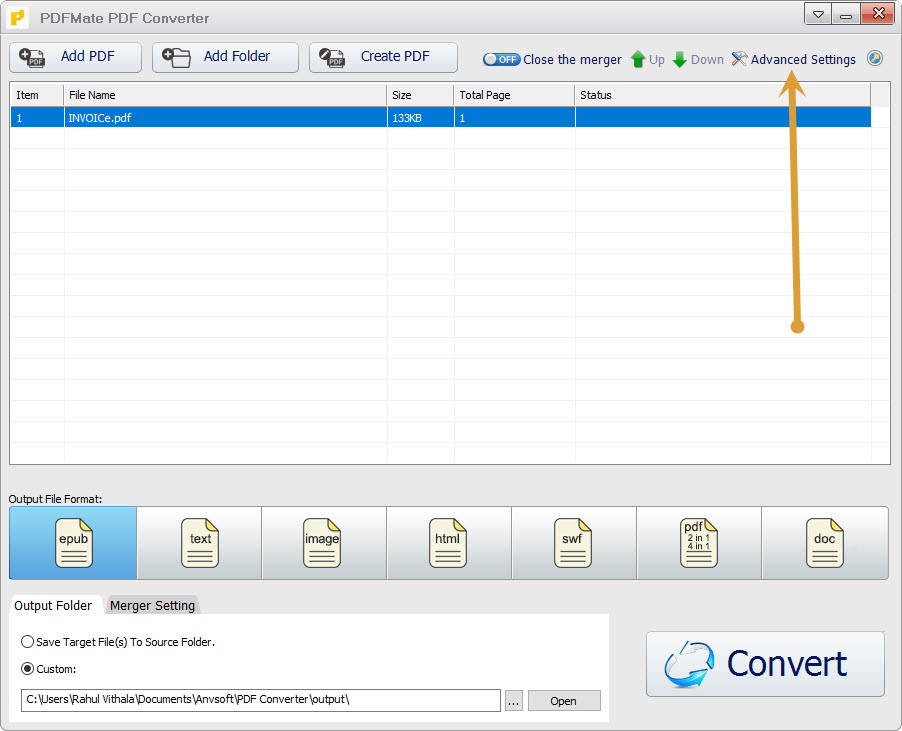This screenshot has width=902, height=731.
Task: Move item Up with green arrow
Action: (x=647, y=59)
